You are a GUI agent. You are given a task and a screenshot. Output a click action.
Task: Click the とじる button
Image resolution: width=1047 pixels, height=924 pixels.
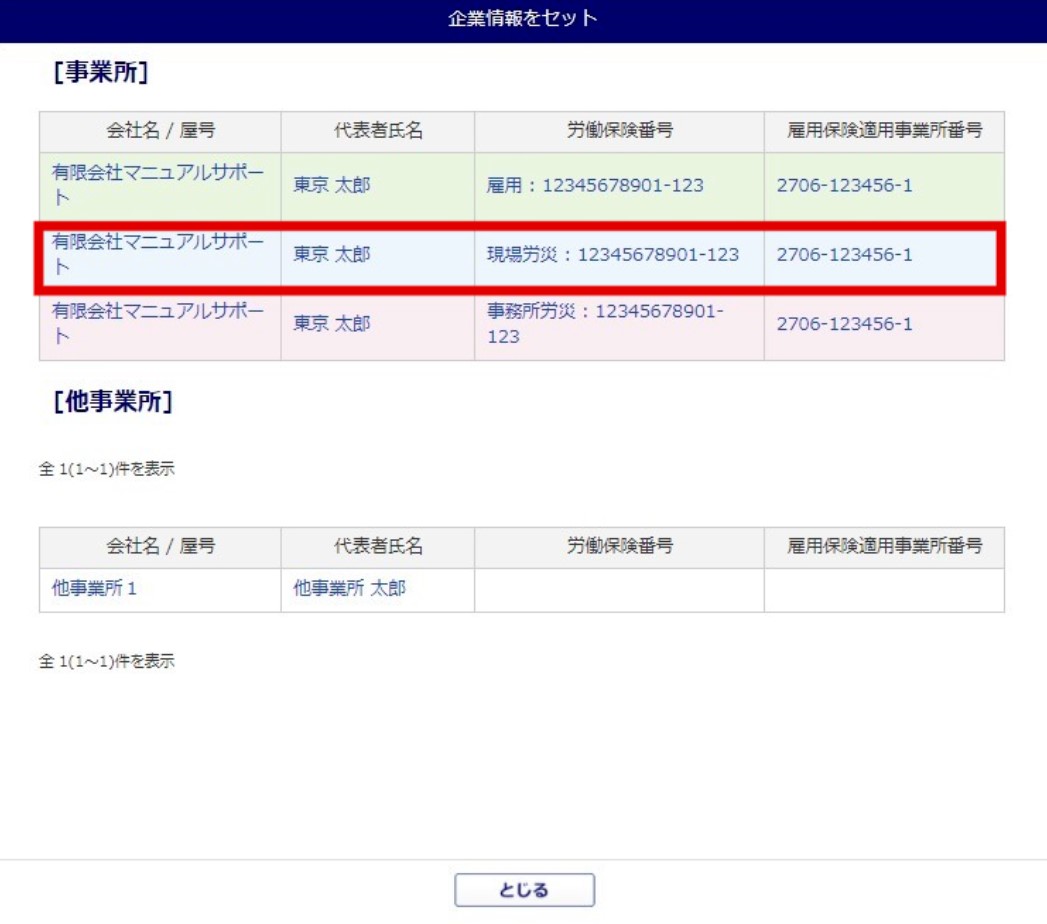tap(524, 890)
